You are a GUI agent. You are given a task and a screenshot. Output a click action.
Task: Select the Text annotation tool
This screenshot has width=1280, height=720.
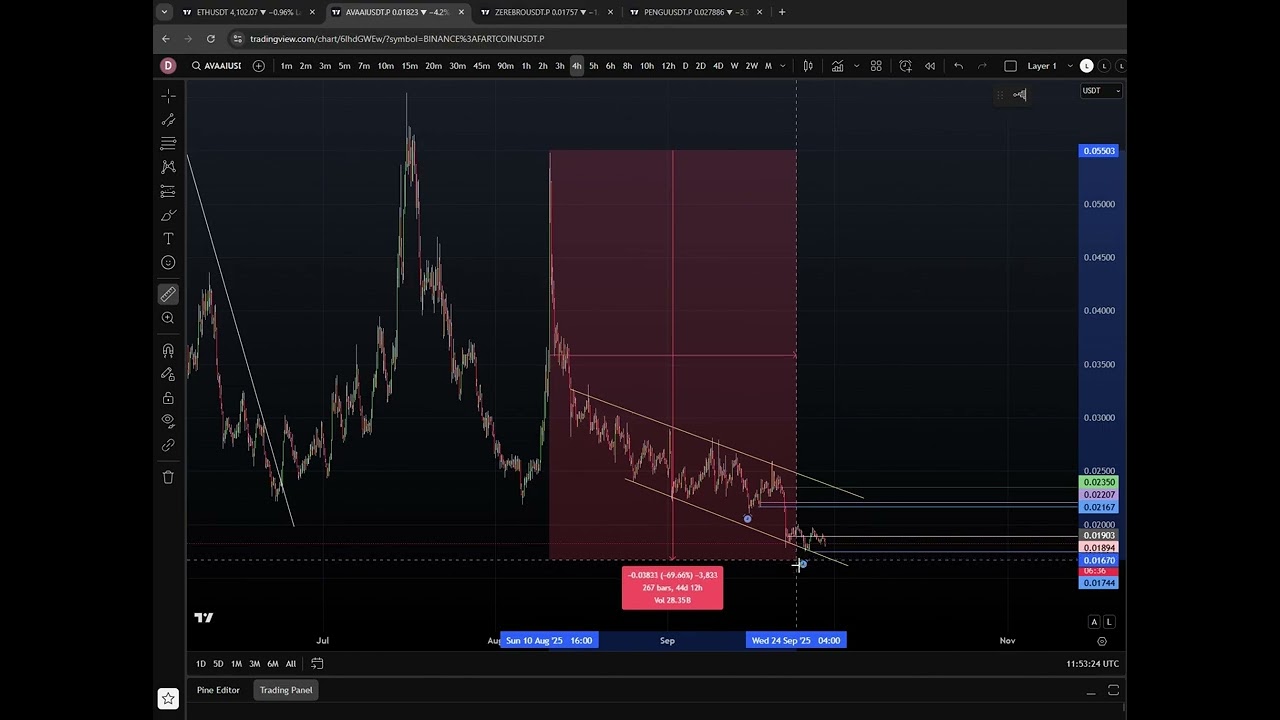click(x=168, y=239)
